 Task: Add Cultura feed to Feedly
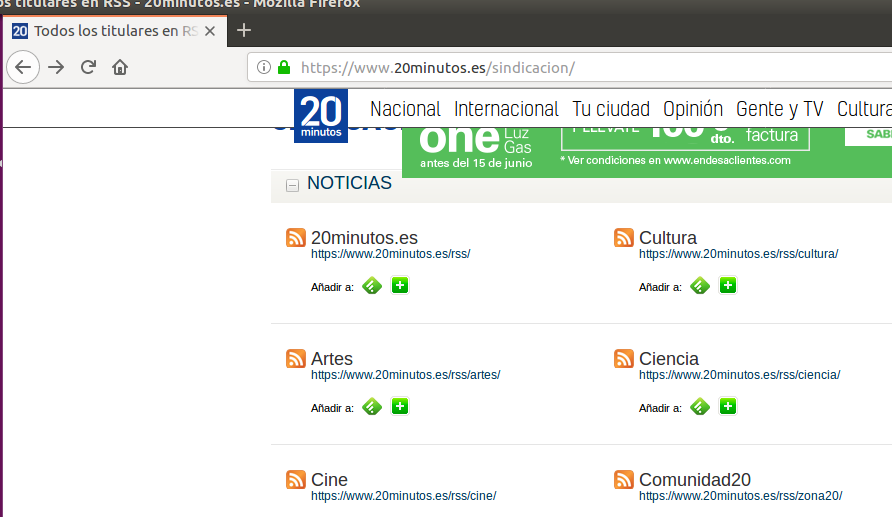click(700, 286)
